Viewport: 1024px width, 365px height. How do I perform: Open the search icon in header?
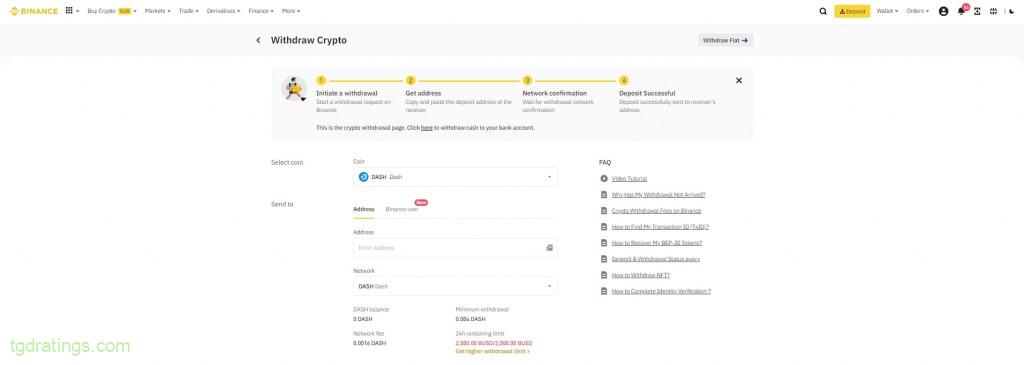coord(823,11)
